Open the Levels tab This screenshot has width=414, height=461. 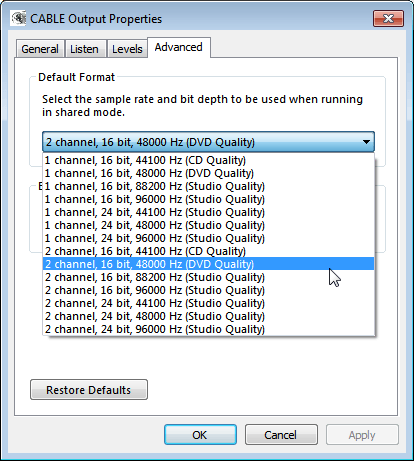[x=127, y=49]
